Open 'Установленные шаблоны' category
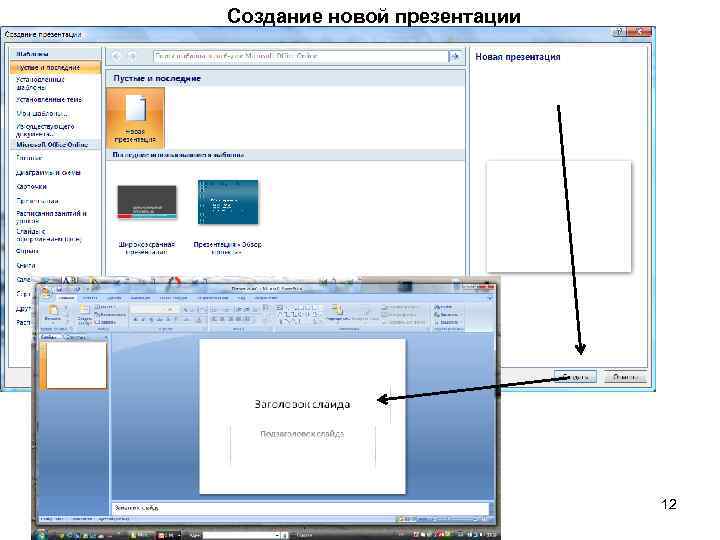This screenshot has width=720, height=540. 40,83
